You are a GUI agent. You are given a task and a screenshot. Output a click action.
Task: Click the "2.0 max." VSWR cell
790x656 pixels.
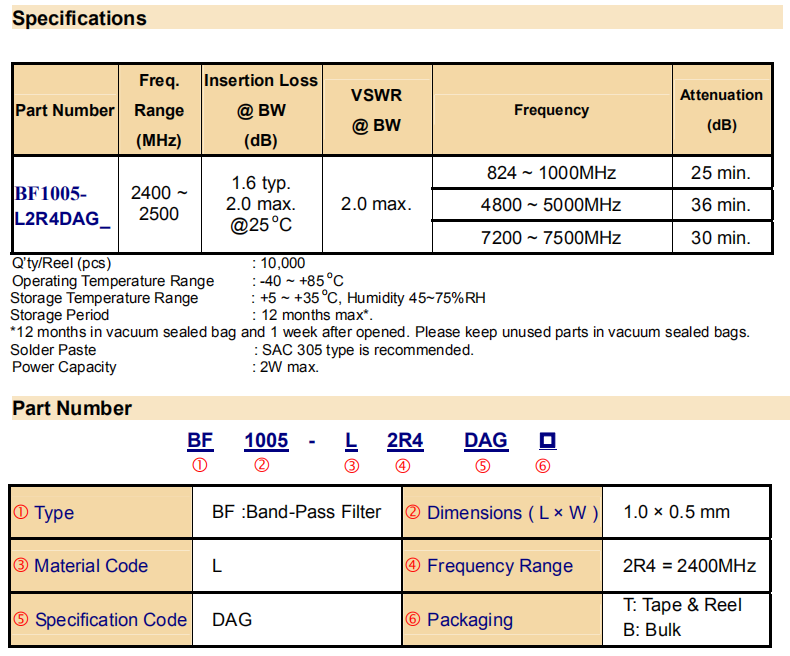[x=376, y=204]
